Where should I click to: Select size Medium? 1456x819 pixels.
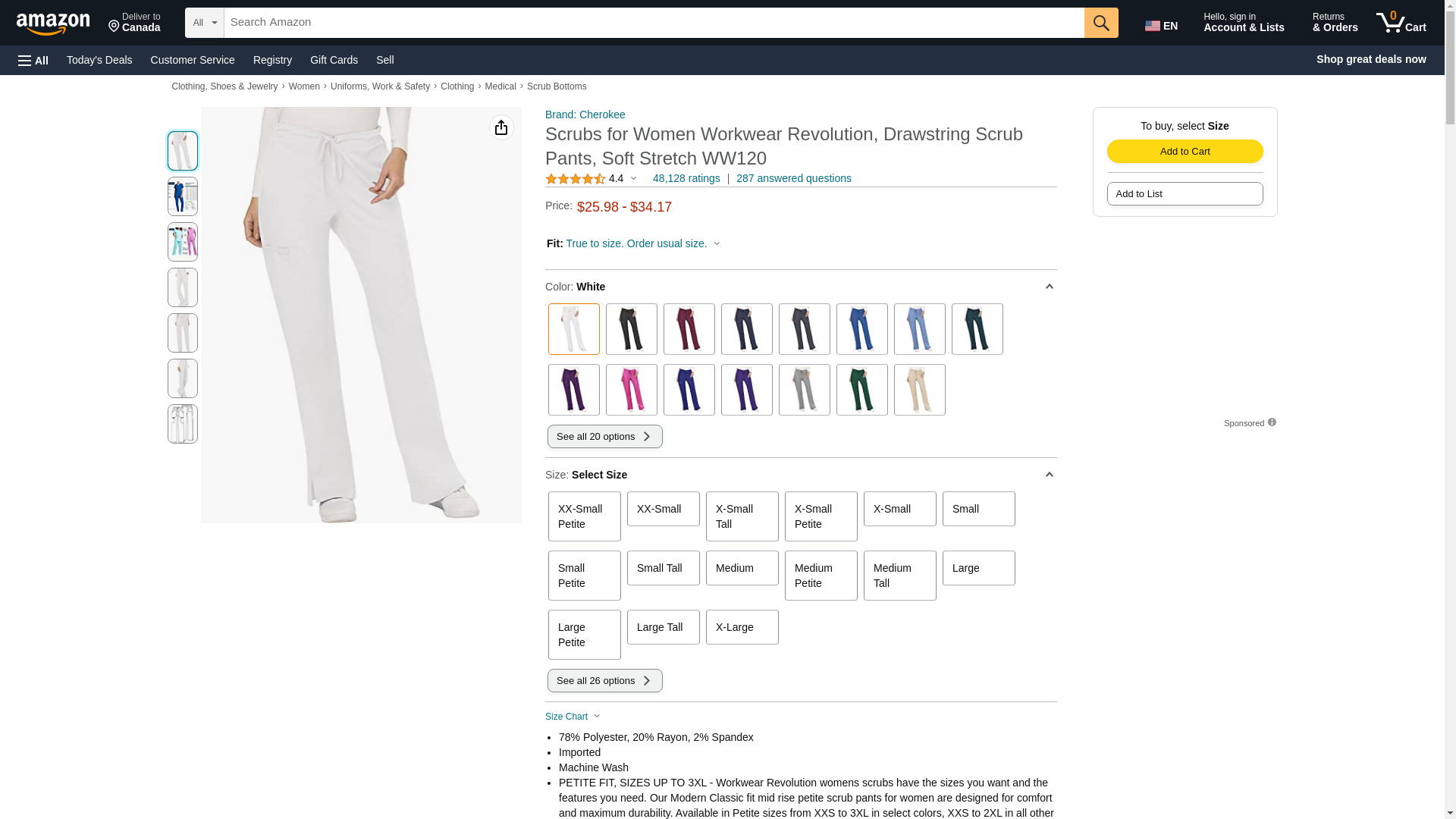tap(742, 568)
